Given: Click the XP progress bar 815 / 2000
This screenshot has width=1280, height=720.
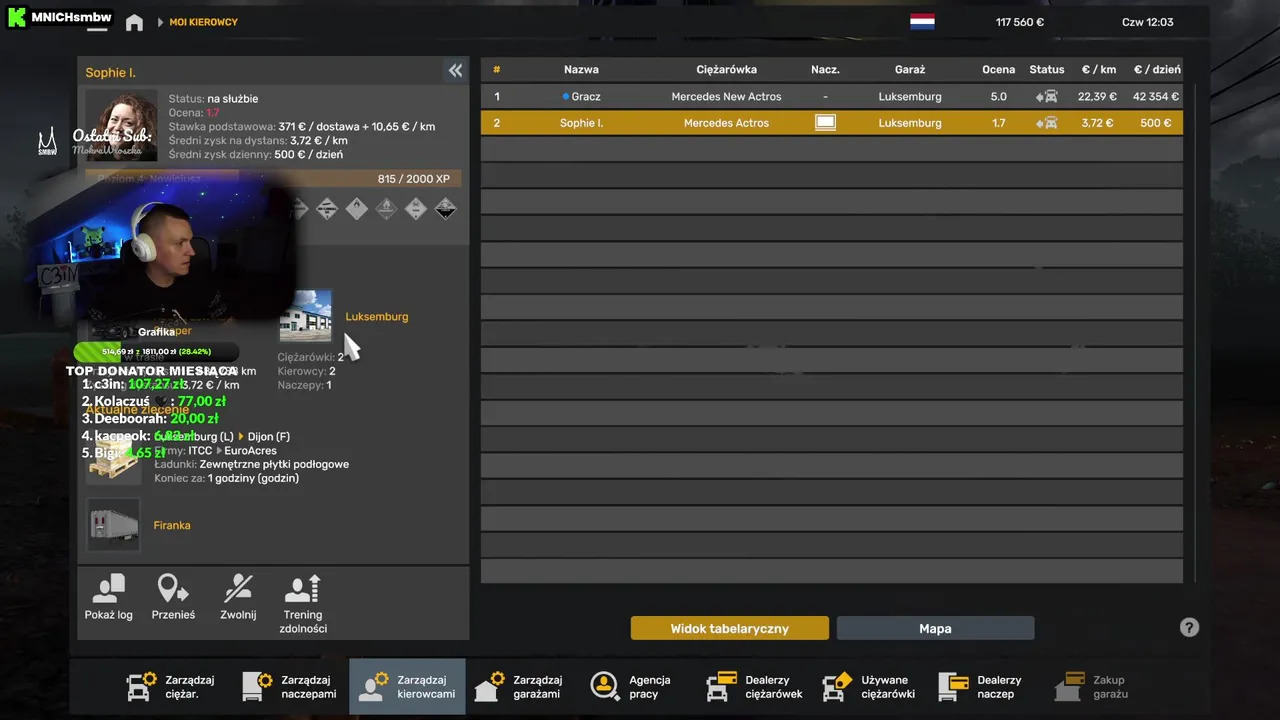Looking at the screenshot, I should pos(273,179).
